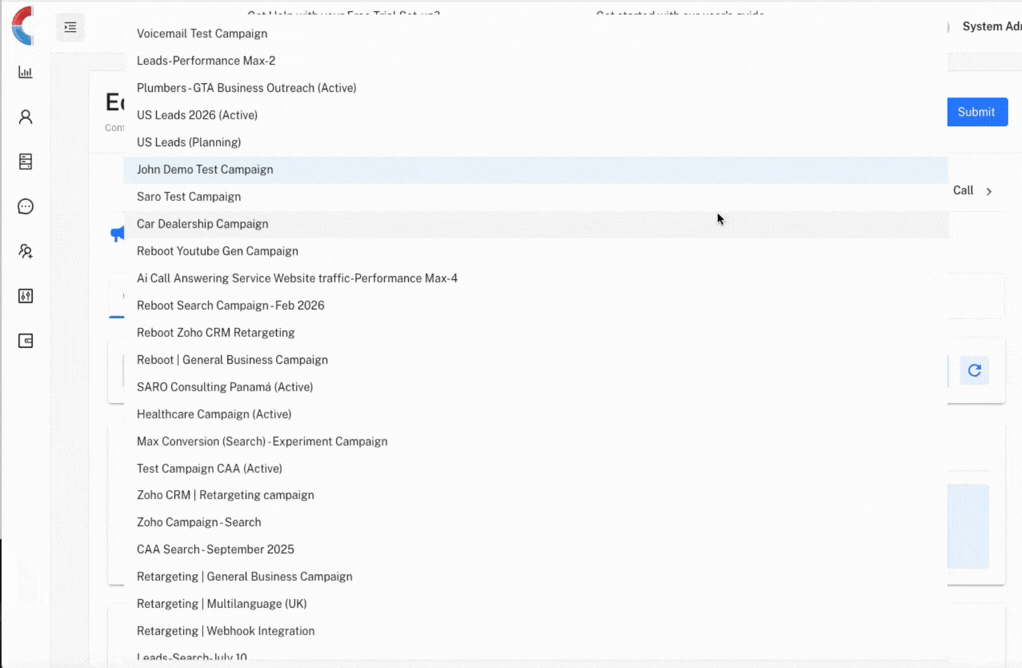
Task: Select Plumbers - GTA Business Outreach (Active)
Action: coord(247,88)
